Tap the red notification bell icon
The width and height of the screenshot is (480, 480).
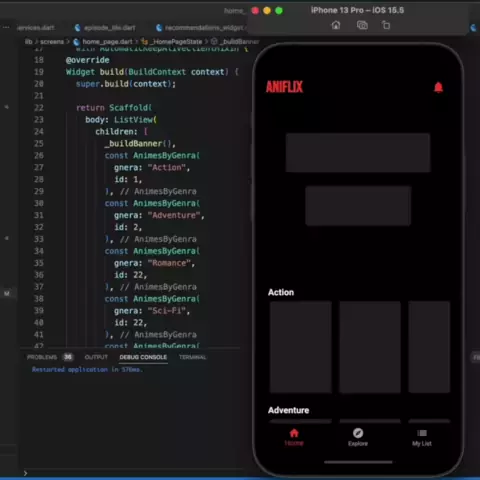[438, 87]
